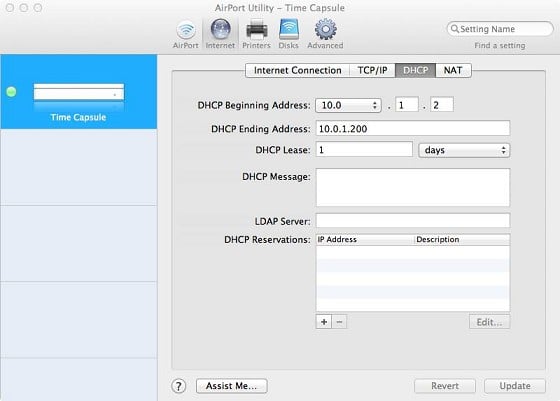Open the AirPort toolbar section
560x401 pixels.
coord(186,35)
